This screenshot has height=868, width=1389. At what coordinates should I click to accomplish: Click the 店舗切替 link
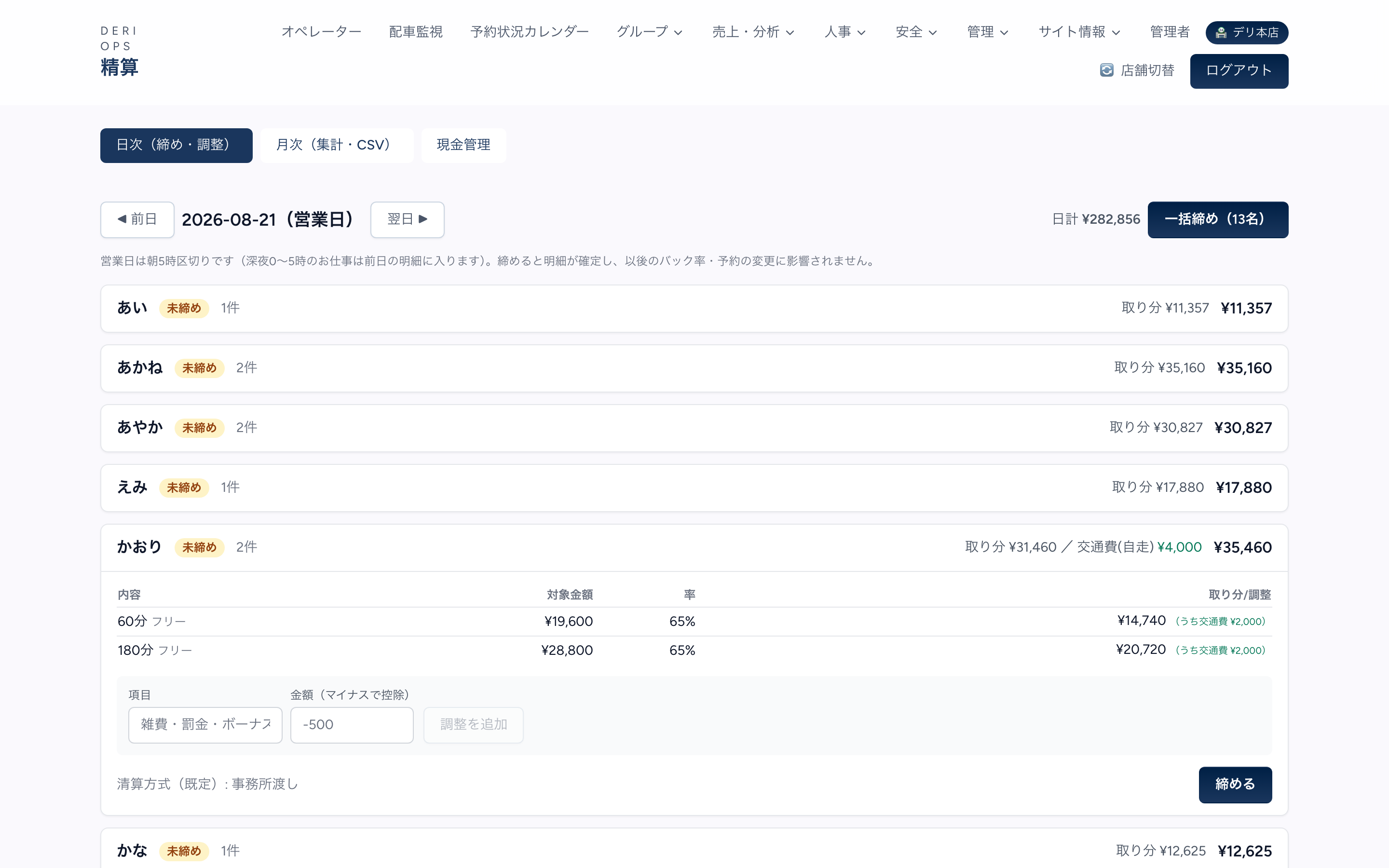(x=1136, y=70)
